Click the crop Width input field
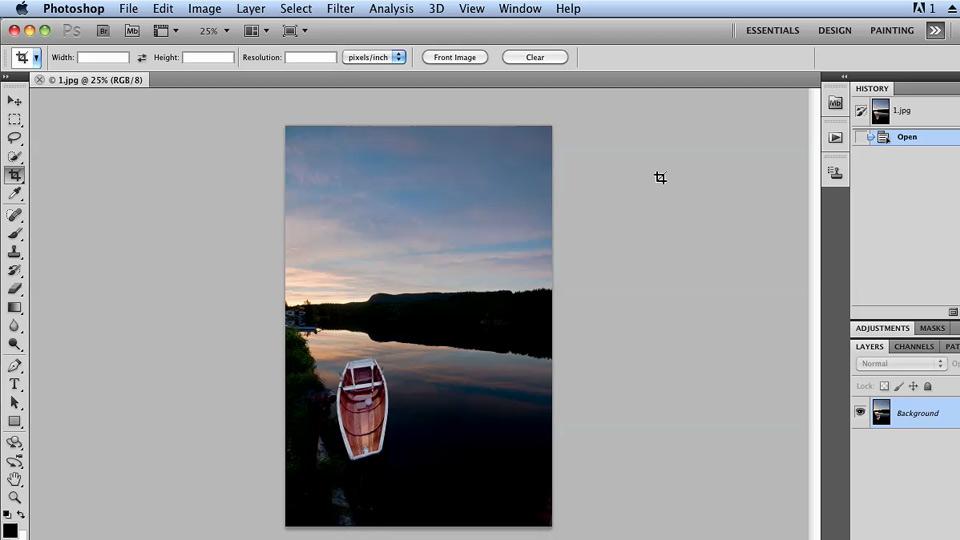This screenshot has width=960, height=540. [x=103, y=58]
